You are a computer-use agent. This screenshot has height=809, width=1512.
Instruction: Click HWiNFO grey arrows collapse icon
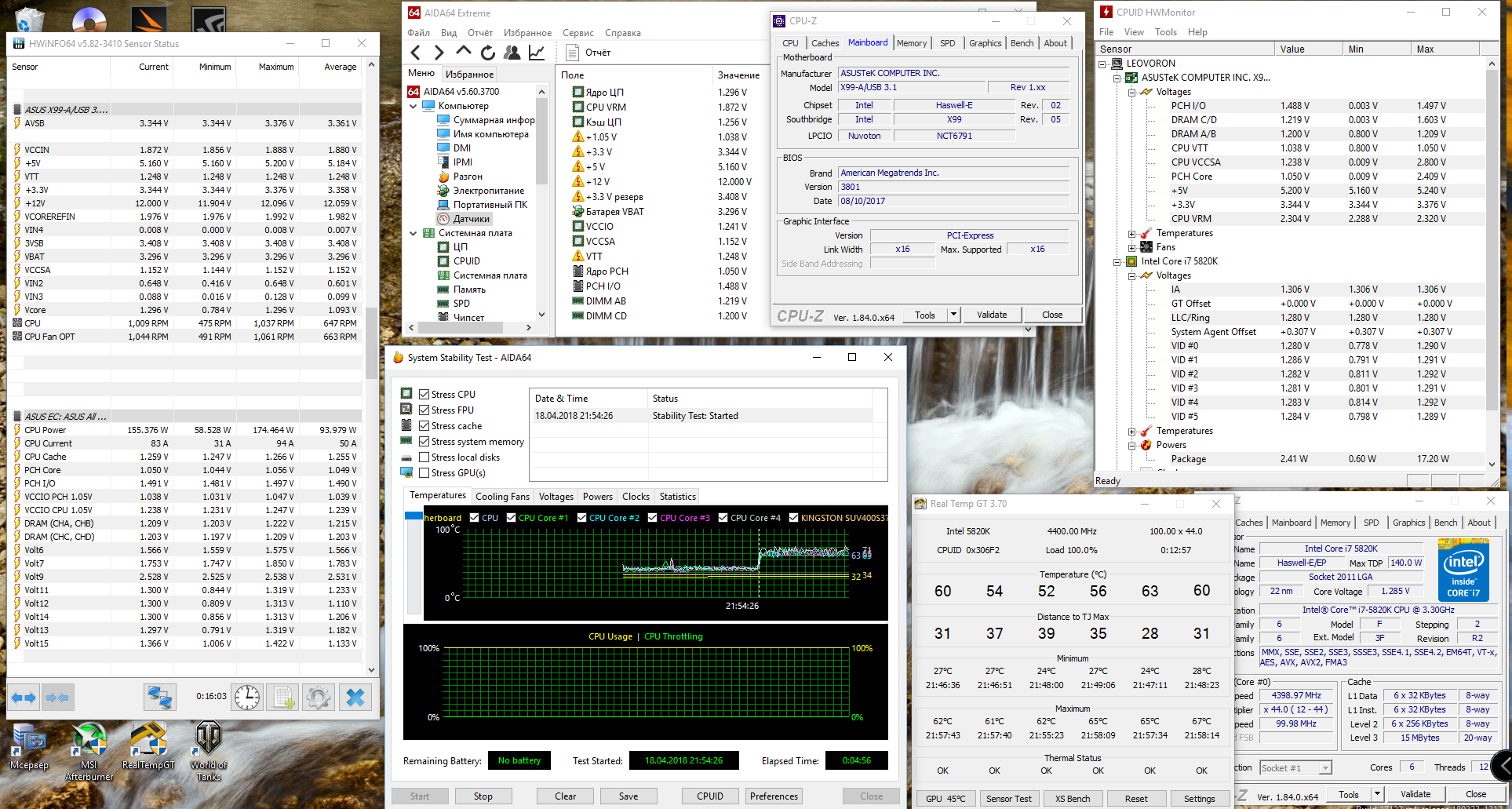click(56, 697)
